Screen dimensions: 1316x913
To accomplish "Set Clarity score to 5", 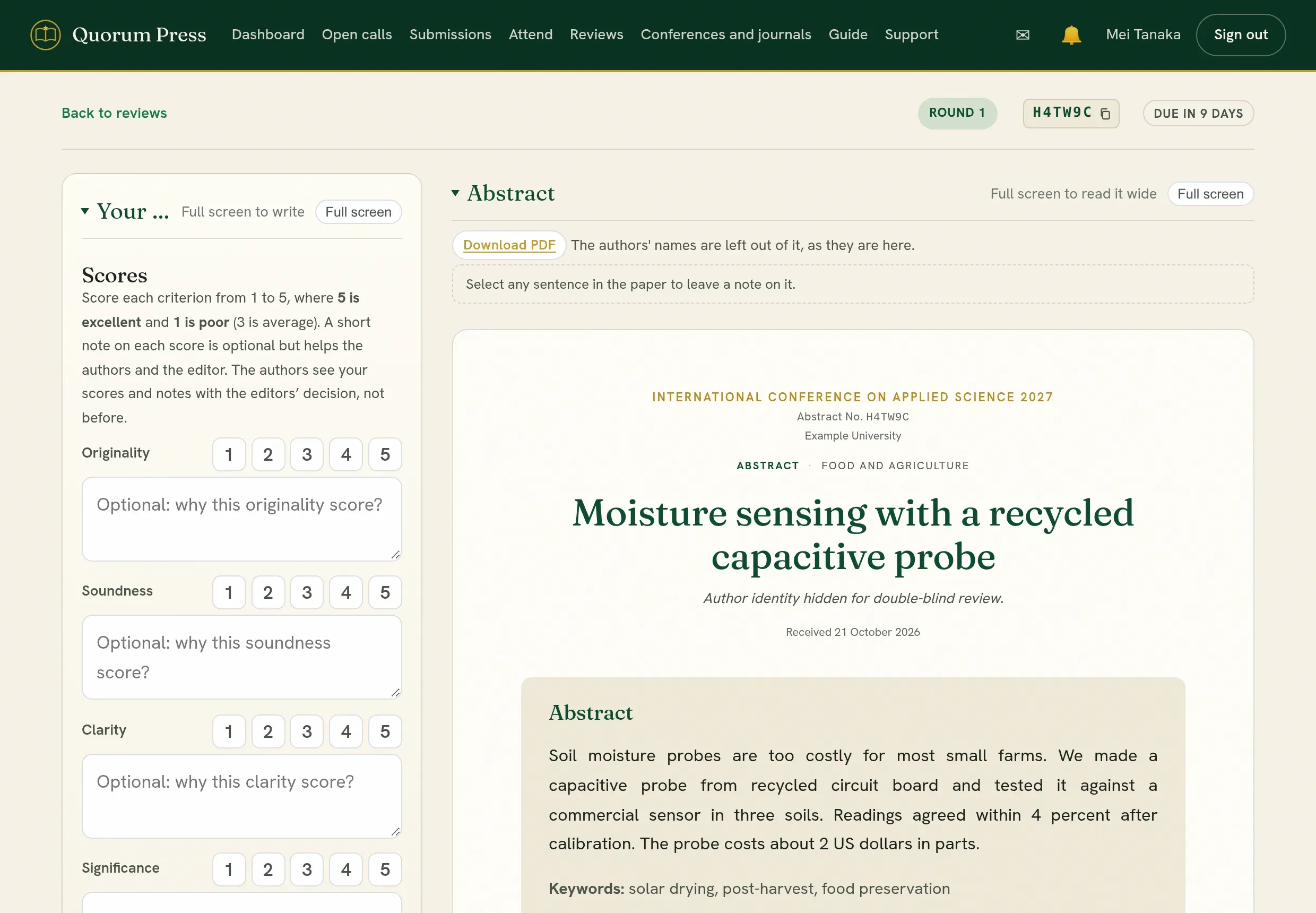I will [x=385, y=731].
